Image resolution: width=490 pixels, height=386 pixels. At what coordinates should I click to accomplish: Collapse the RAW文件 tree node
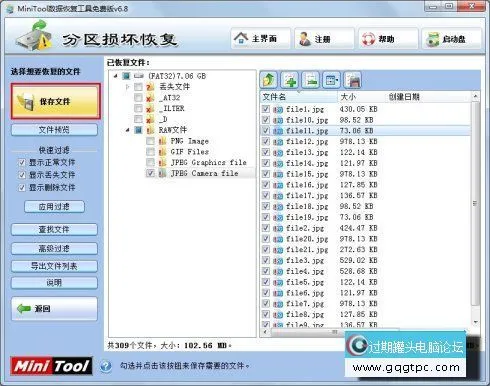128,130
